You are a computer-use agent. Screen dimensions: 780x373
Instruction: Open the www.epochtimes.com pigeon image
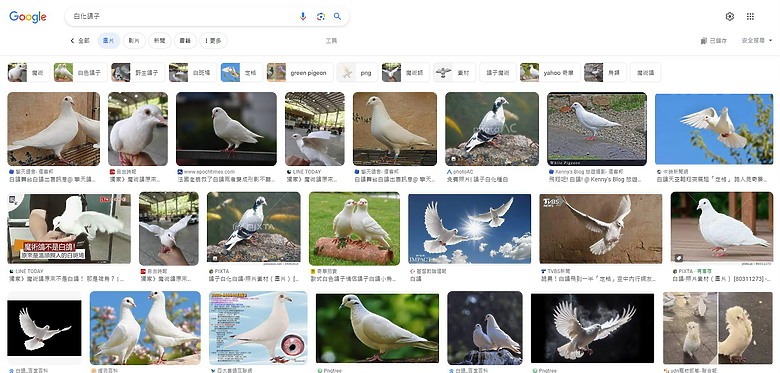[226, 129]
